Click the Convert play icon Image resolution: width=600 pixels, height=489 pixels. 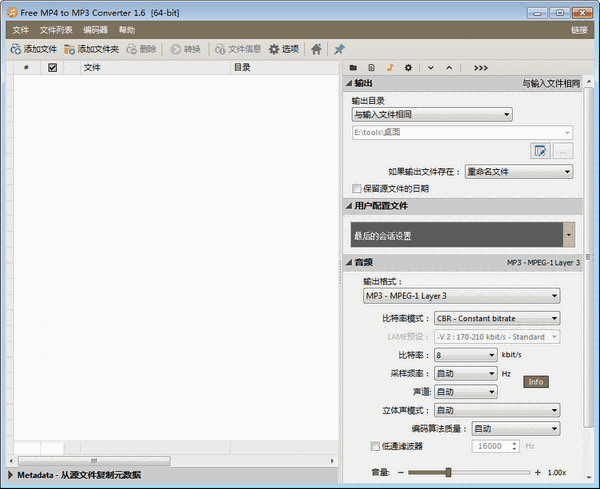[x=176, y=49]
